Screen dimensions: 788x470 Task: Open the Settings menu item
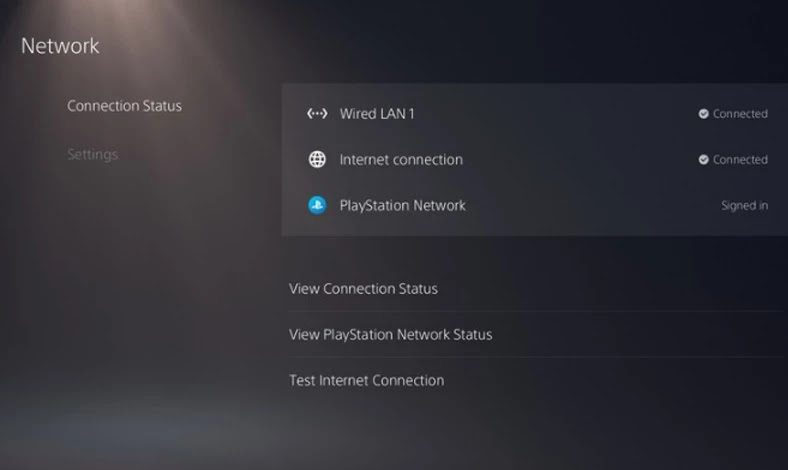(x=92, y=154)
